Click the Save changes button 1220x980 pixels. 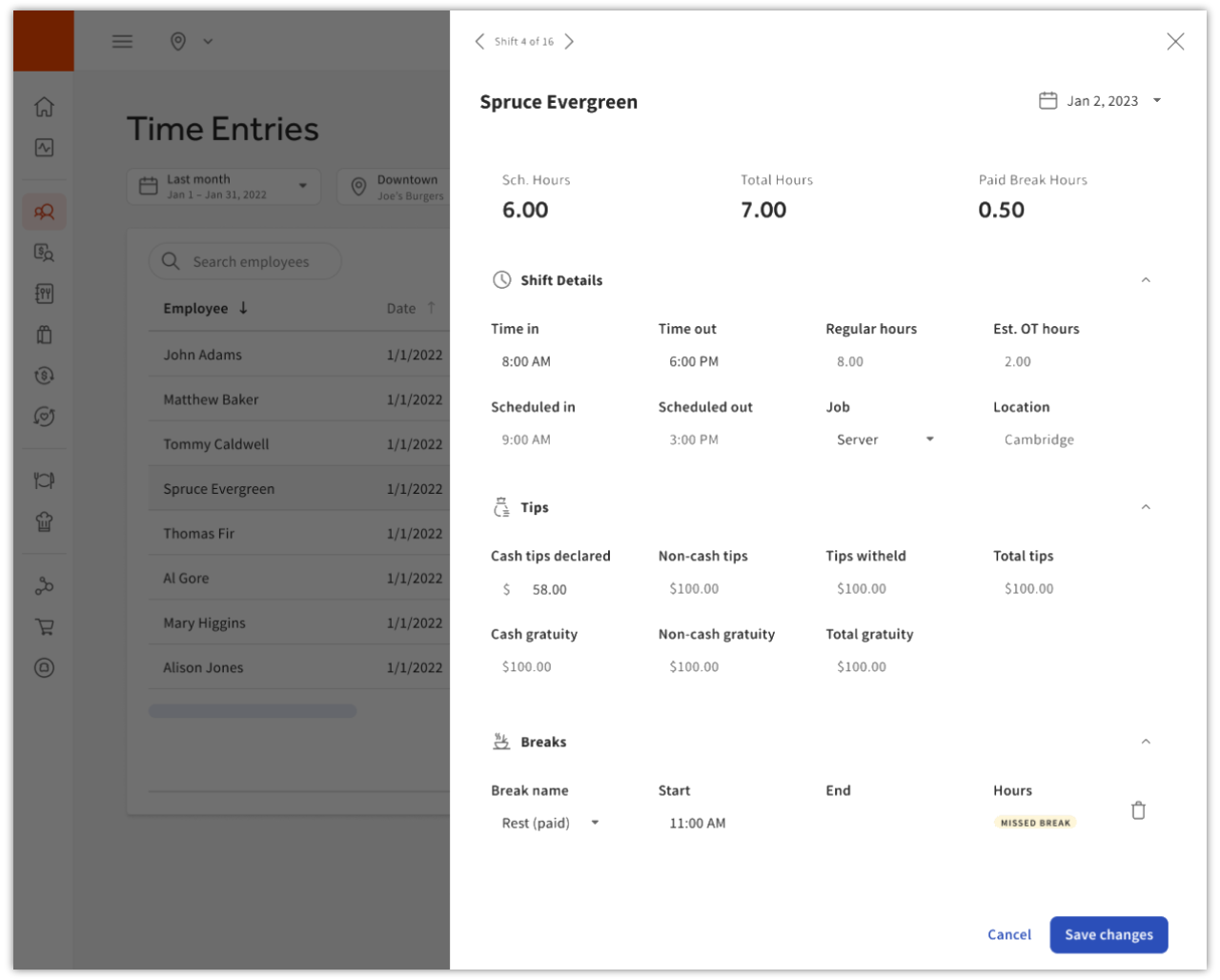coord(1108,934)
